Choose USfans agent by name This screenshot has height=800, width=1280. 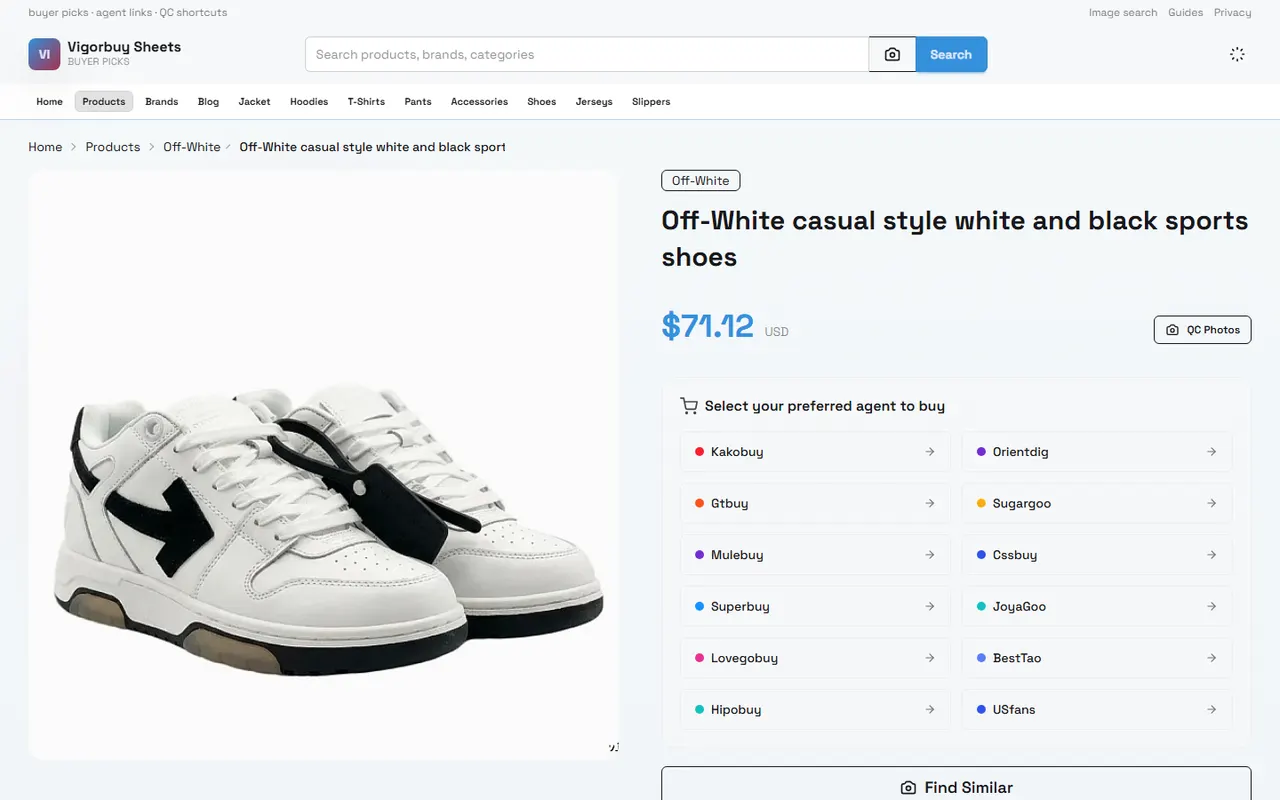(x=1014, y=710)
